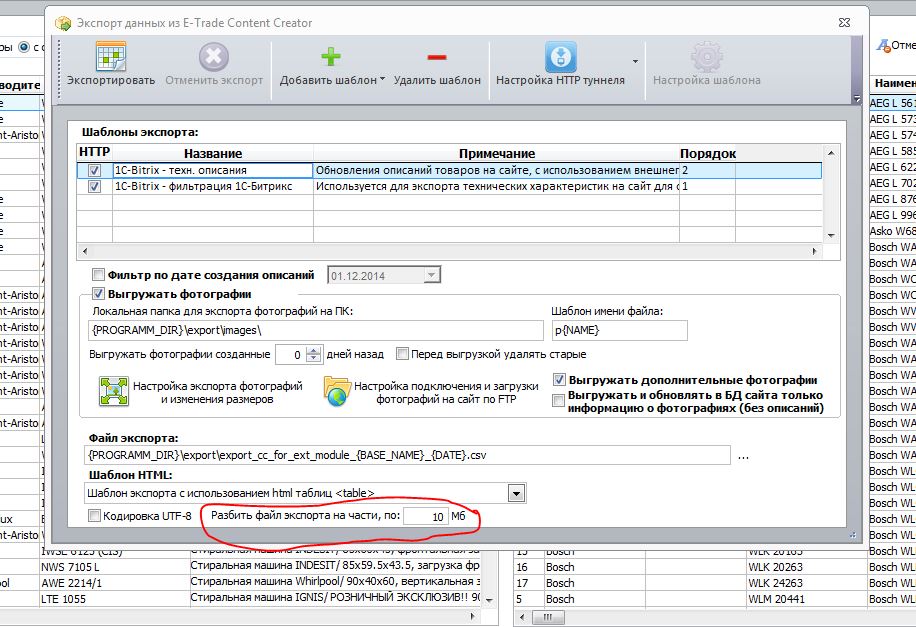
Task: Click the Примечание column header
Action: (497, 153)
